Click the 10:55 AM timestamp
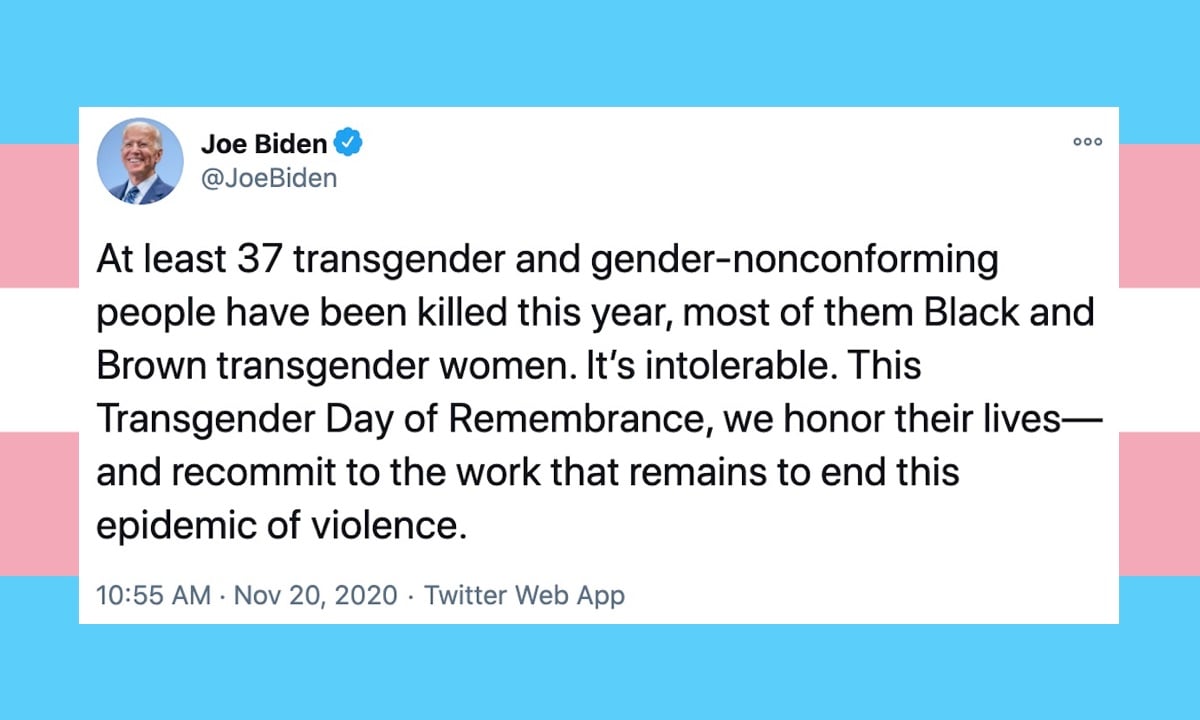This screenshot has width=1200, height=720. pyautogui.click(x=153, y=595)
